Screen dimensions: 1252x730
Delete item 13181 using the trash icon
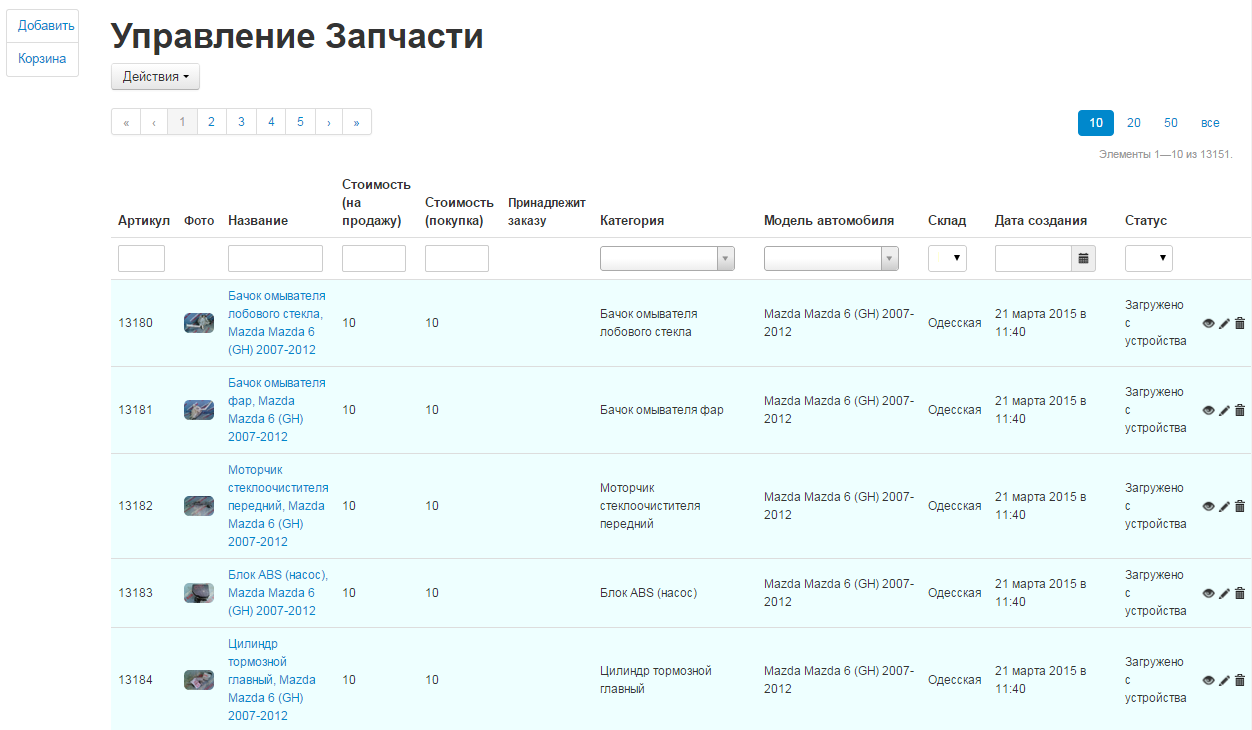1240,410
